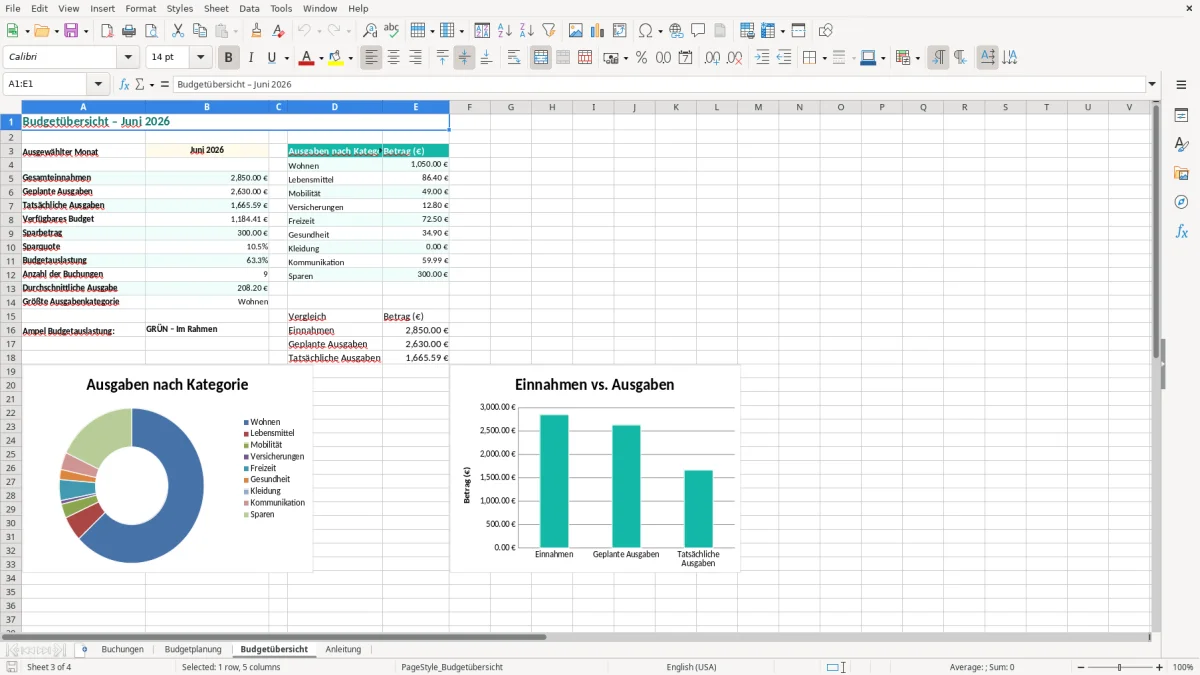This screenshot has height=675, width=1200.
Task: Open the Data menu
Action: (x=249, y=8)
